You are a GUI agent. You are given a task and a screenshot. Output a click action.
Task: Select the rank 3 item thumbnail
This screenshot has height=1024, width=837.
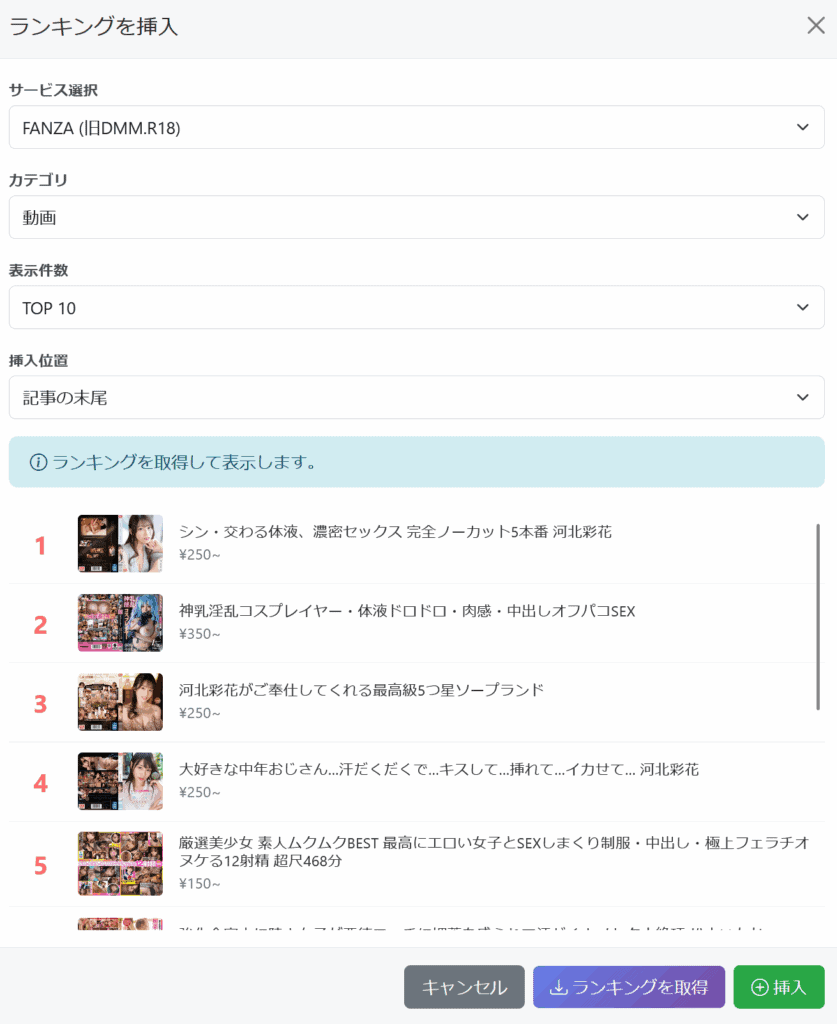click(x=120, y=702)
